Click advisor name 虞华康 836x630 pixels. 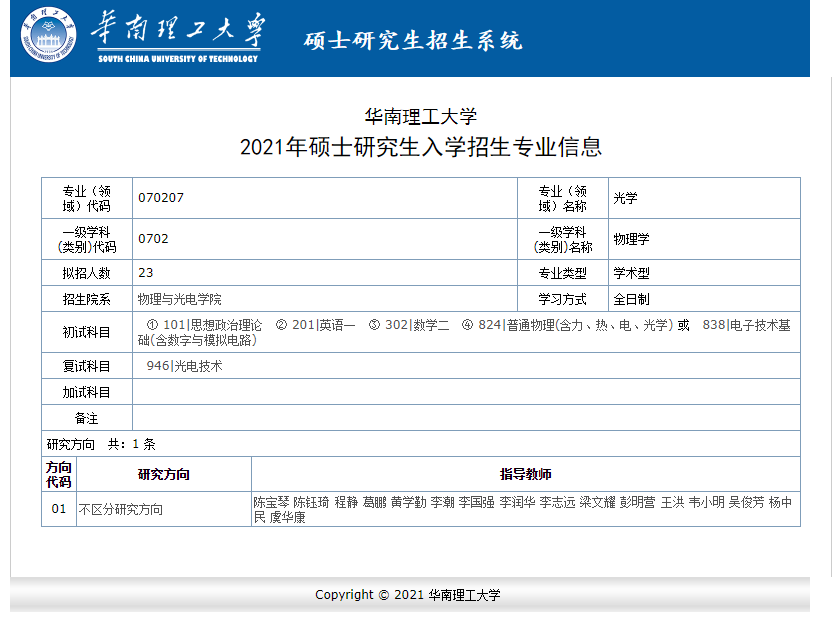(287, 518)
